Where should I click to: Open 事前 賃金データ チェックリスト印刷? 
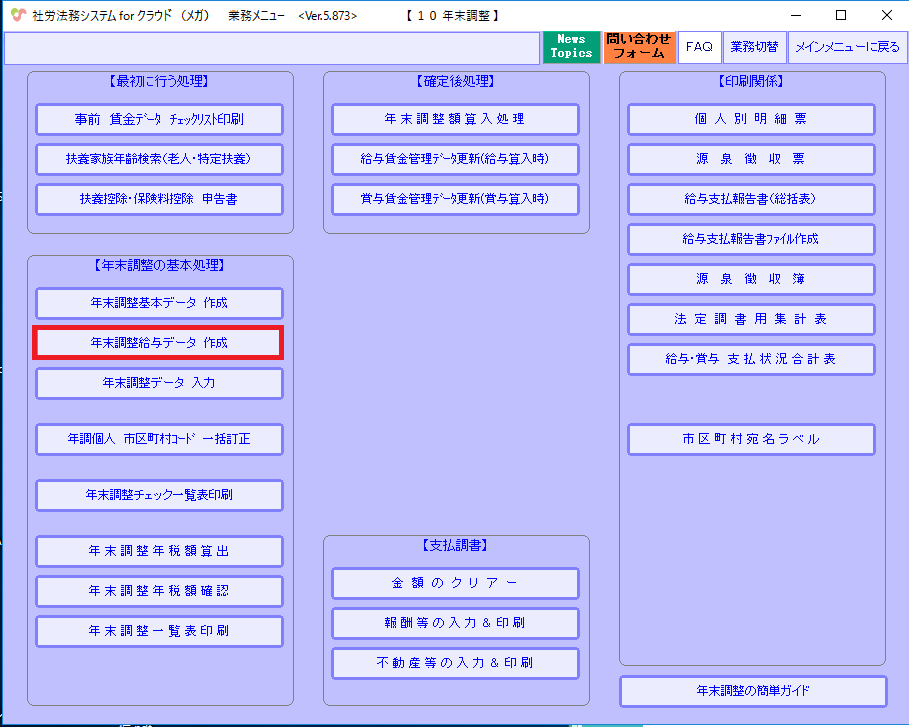pyautogui.click(x=159, y=119)
